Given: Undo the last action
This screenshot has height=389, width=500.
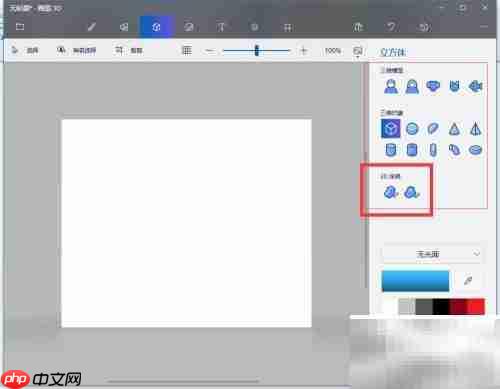Looking at the screenshot, I should [391, 27].
